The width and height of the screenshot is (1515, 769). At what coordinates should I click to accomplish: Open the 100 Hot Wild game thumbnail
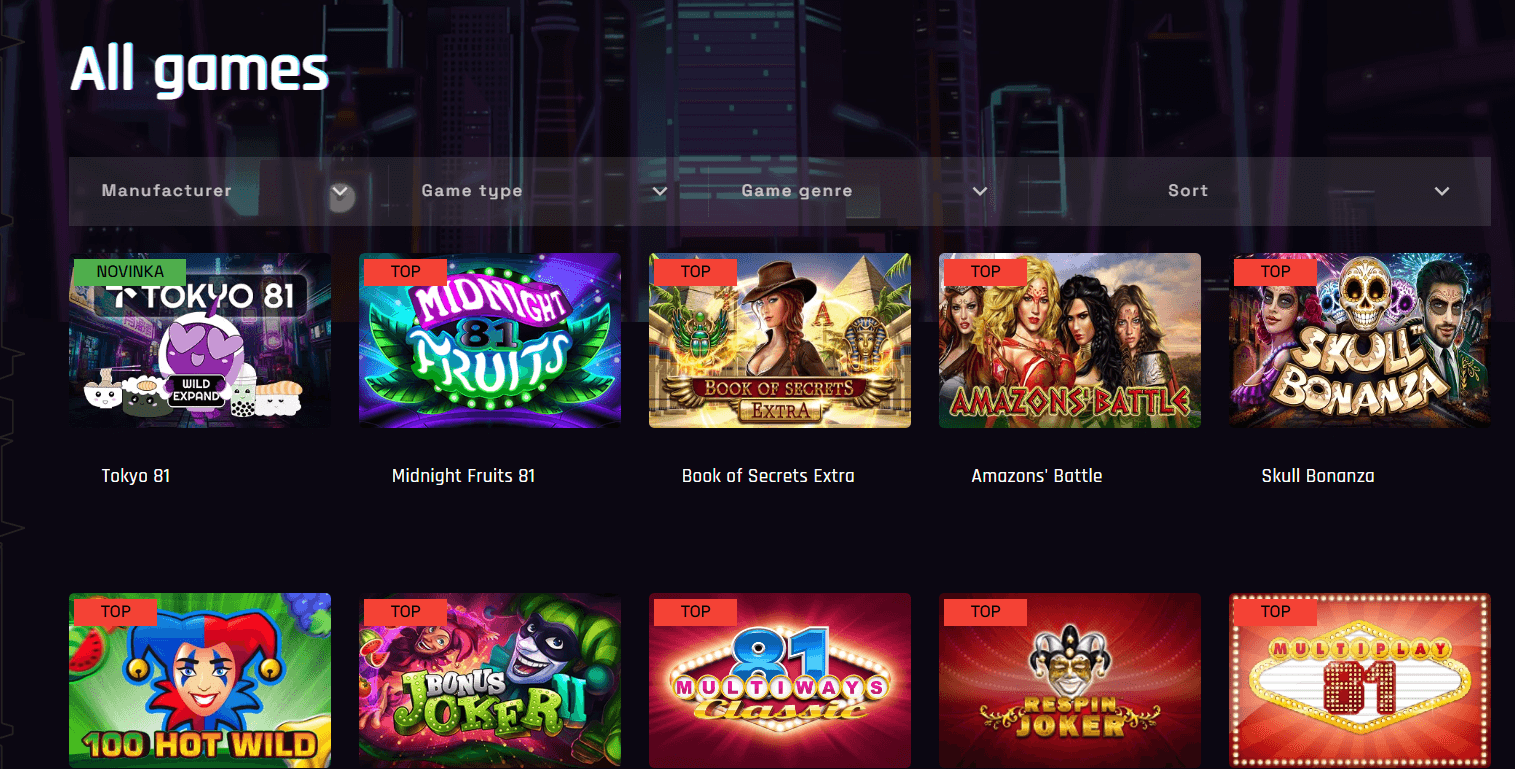(200, 681)
